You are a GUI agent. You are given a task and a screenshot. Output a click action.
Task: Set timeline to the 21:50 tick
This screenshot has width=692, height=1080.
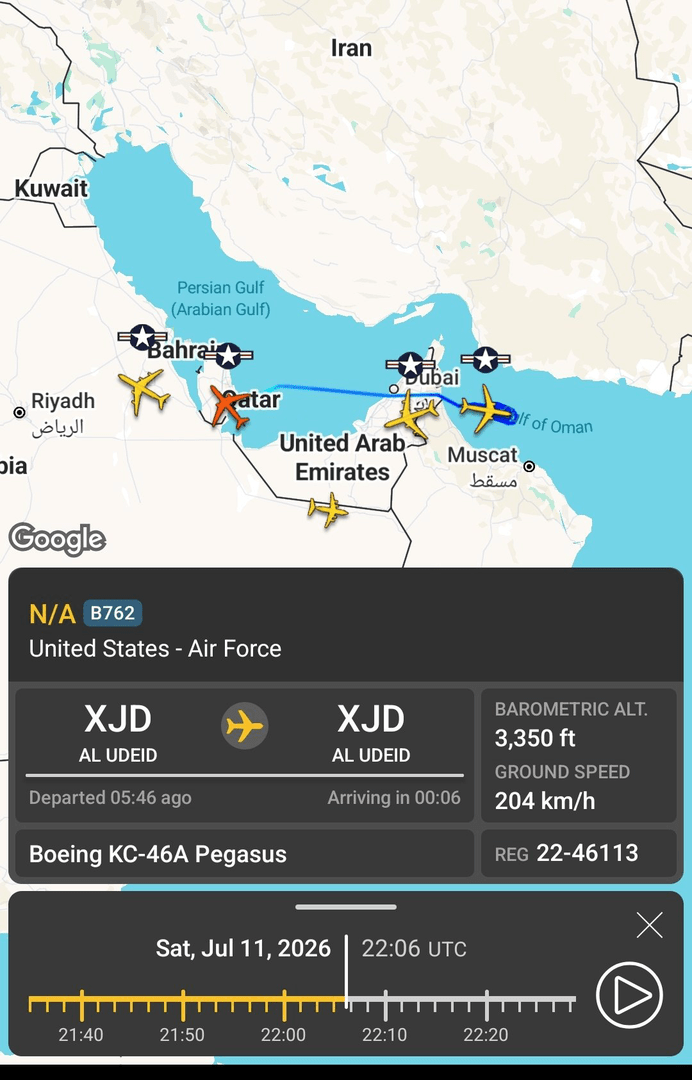(x=182, y=1006)
